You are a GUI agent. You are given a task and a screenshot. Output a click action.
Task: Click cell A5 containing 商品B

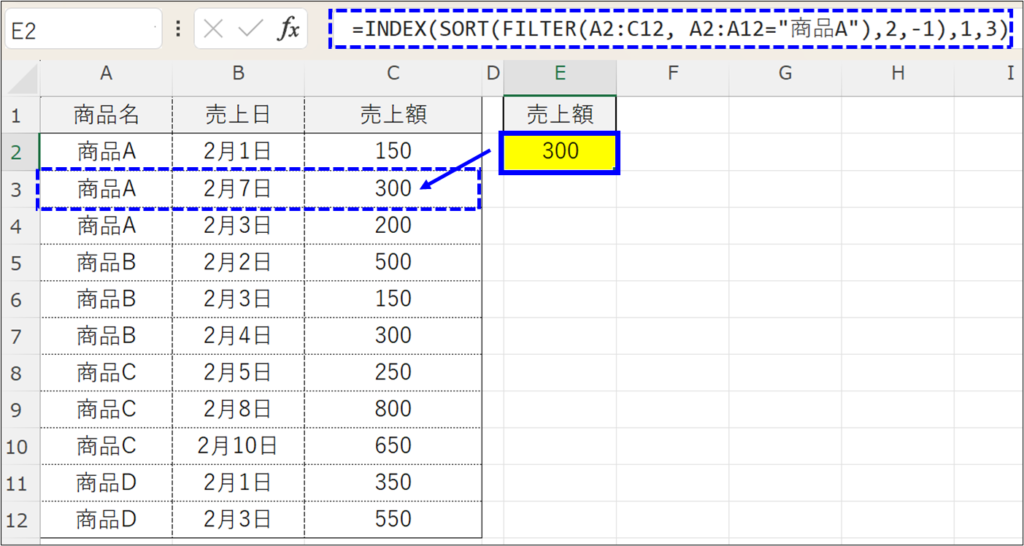coord(106,262)
